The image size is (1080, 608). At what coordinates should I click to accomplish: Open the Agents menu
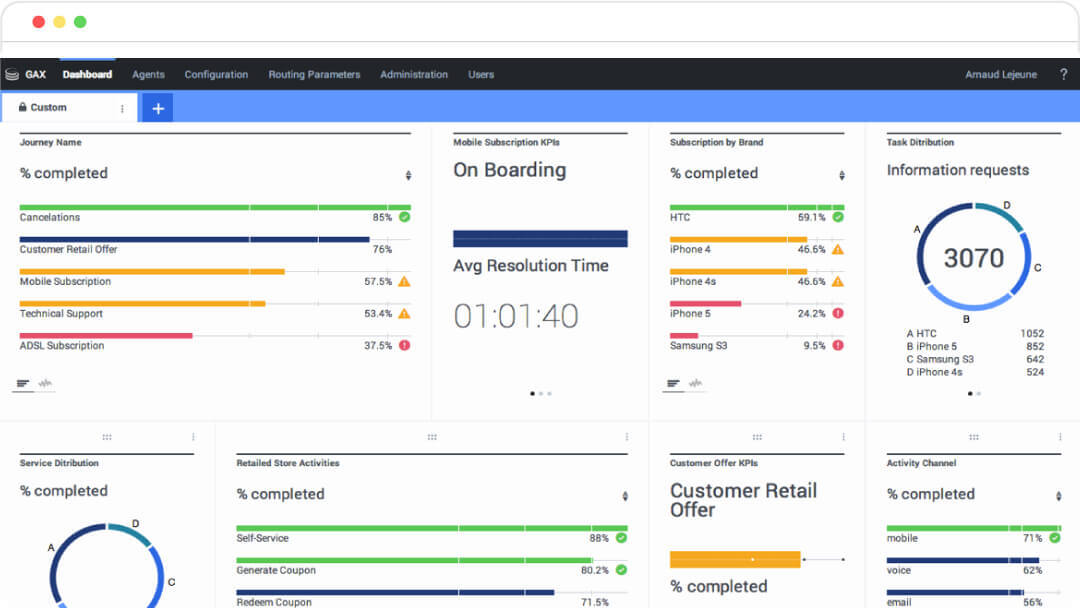148,74
